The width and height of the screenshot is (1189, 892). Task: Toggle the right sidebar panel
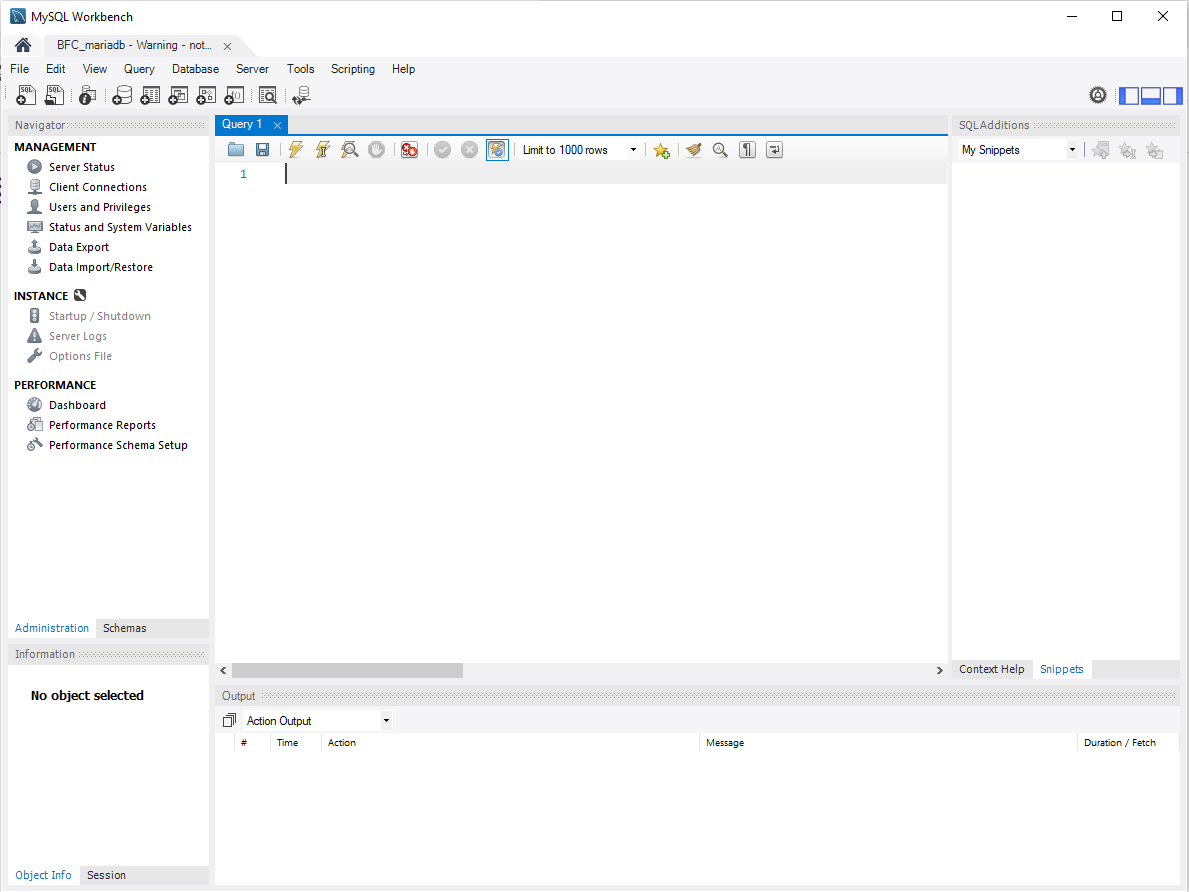pos(1172,96)
